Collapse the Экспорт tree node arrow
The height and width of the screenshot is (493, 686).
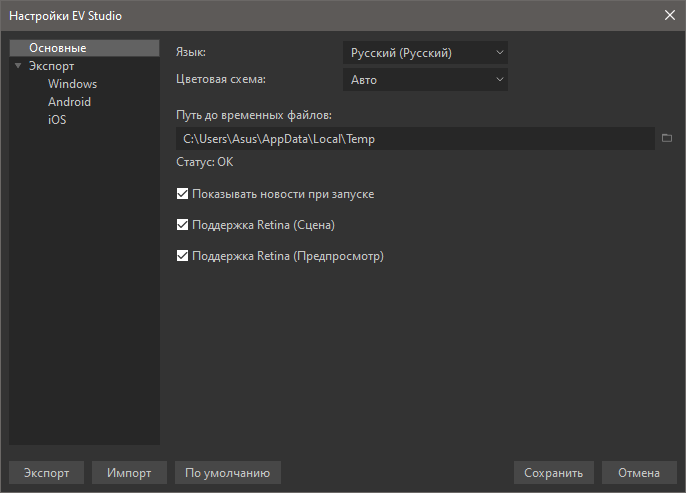point(18,66)
